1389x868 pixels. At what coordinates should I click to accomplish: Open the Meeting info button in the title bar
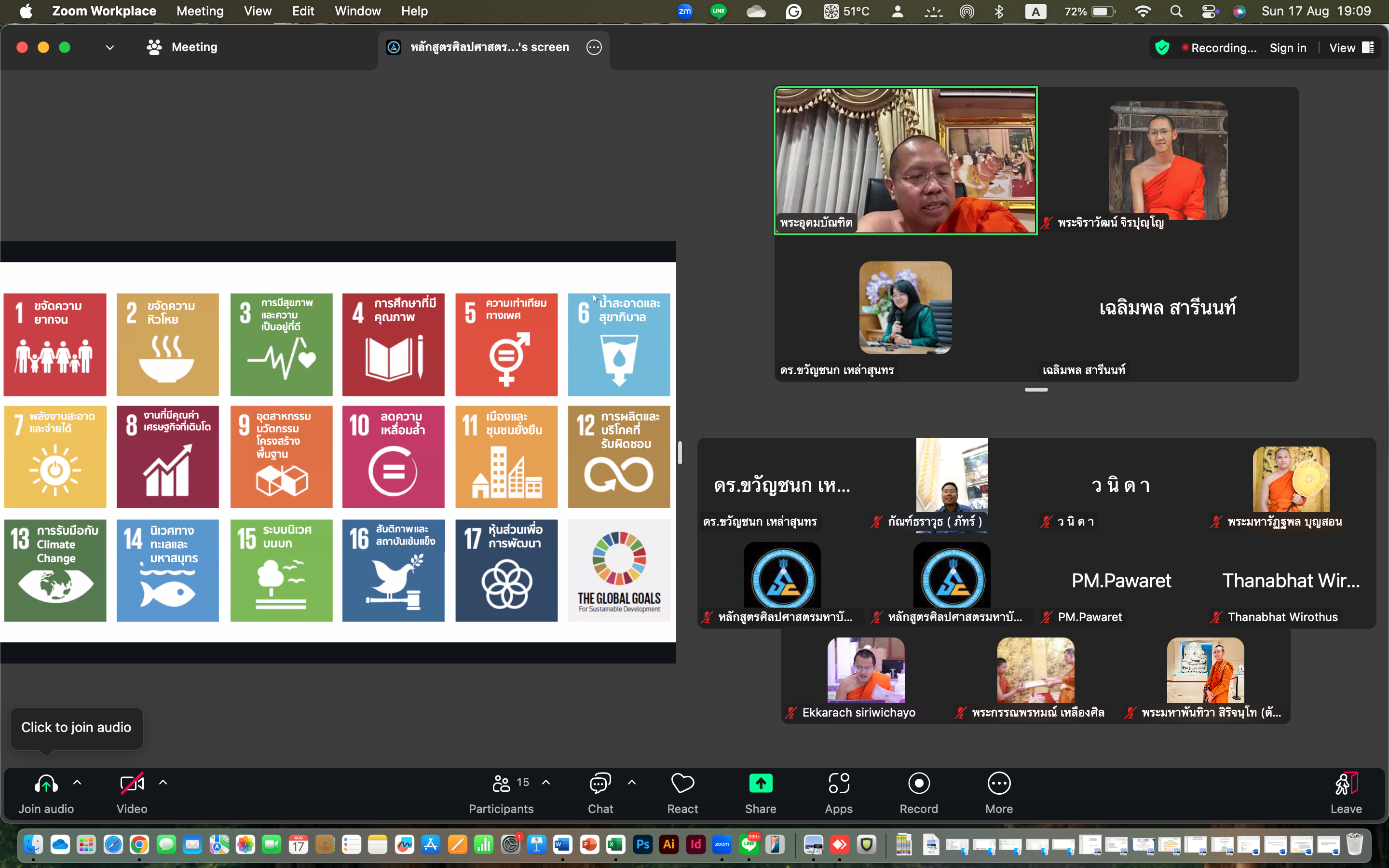182,47
